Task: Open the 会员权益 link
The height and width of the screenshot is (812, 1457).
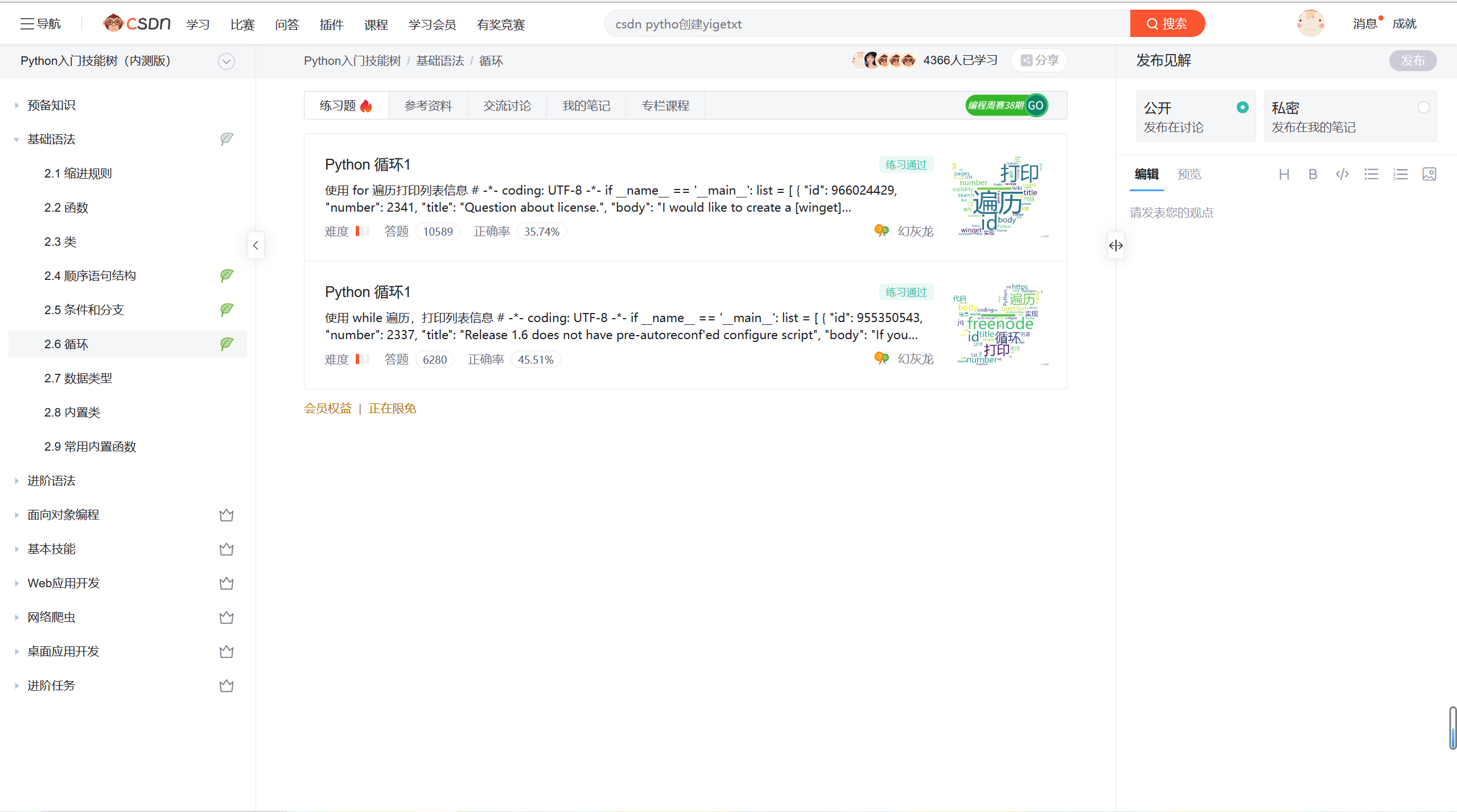Action: point(328,409)
